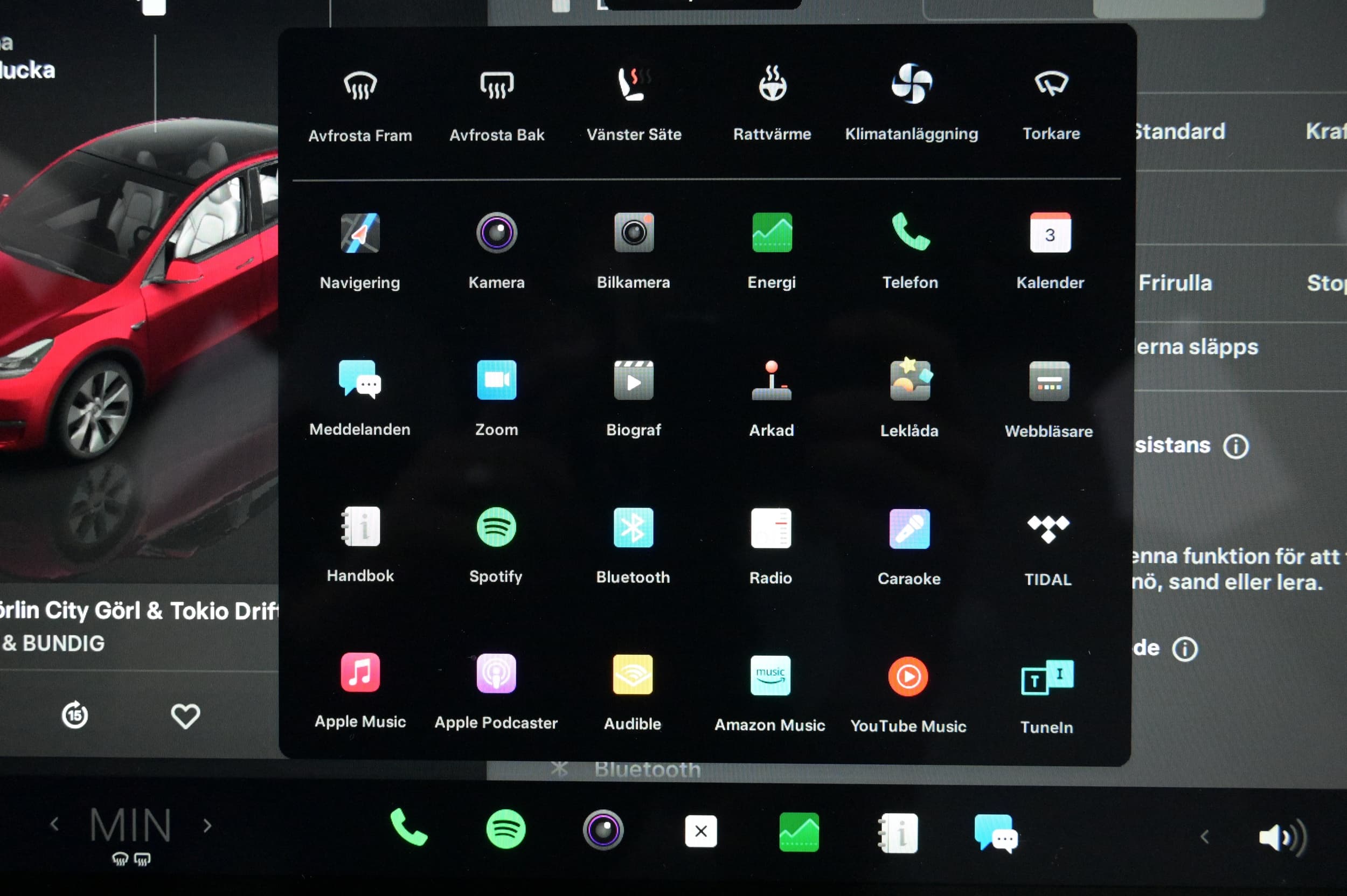
Task: Open the Energi app
Action: point(772,252)
